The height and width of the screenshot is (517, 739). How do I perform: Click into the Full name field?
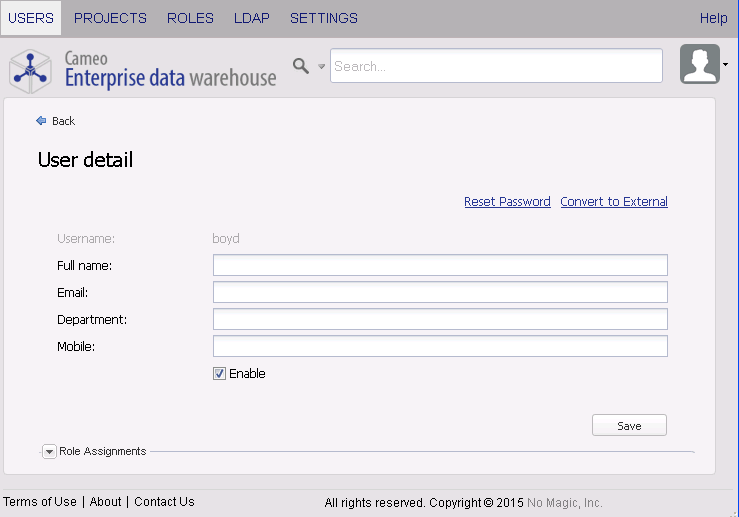[440, 265]
